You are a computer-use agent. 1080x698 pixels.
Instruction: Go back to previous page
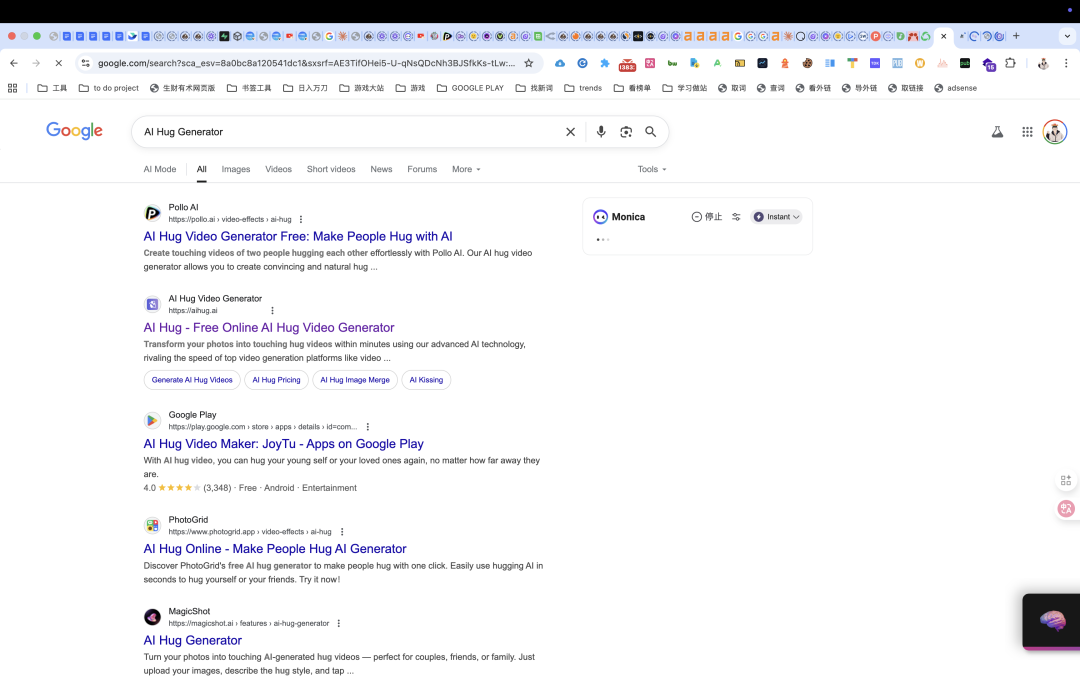(14, 63)
